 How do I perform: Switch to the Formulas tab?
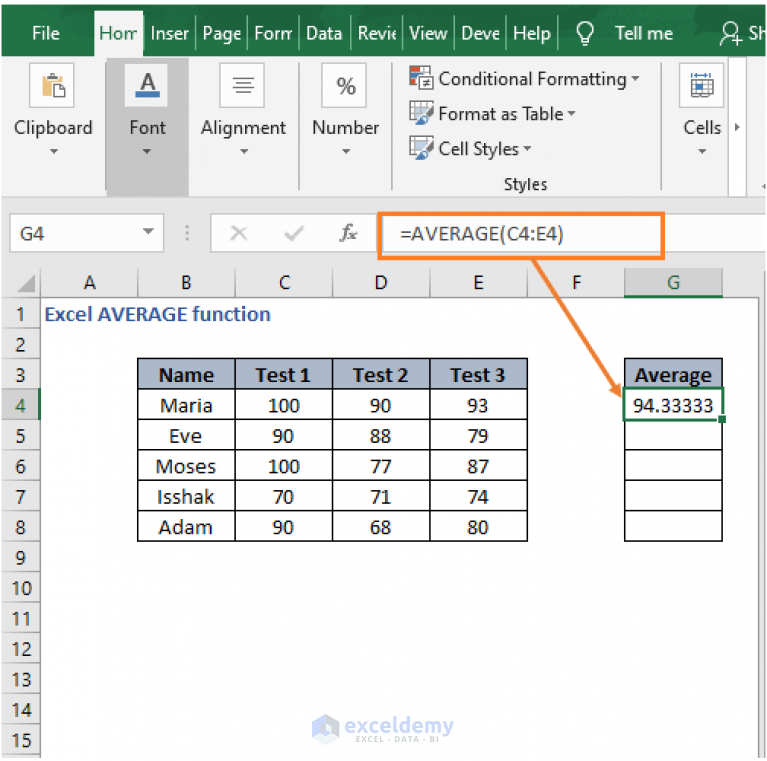click(273, 33)
